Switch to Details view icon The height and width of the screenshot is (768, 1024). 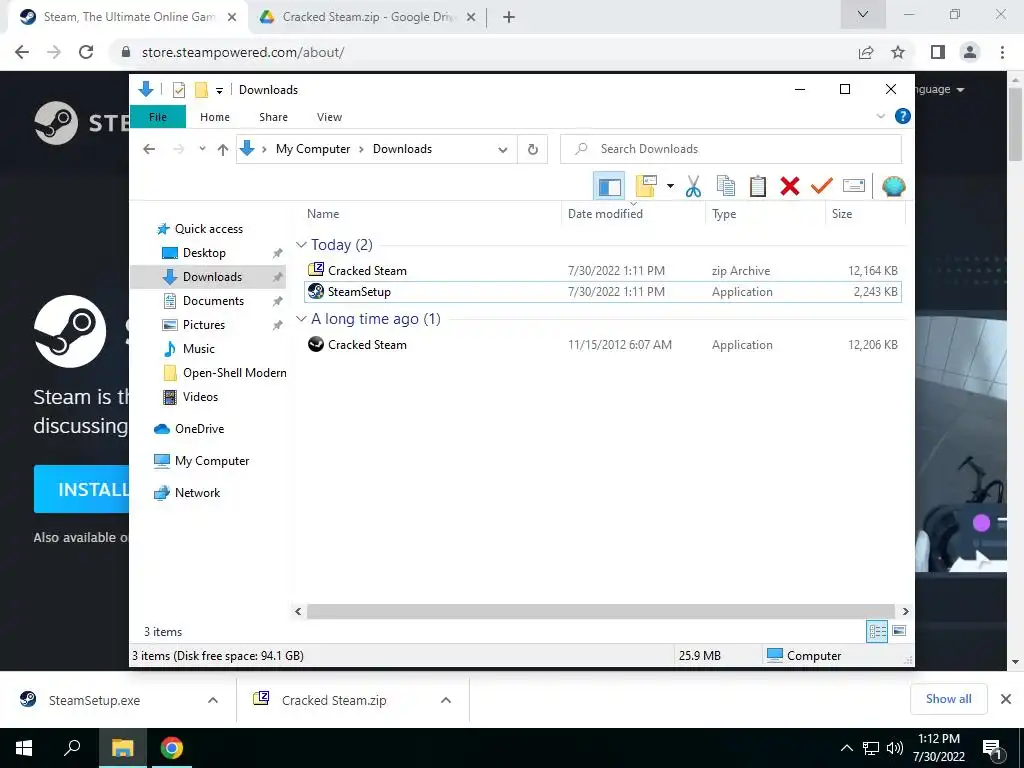coord(877,631)
